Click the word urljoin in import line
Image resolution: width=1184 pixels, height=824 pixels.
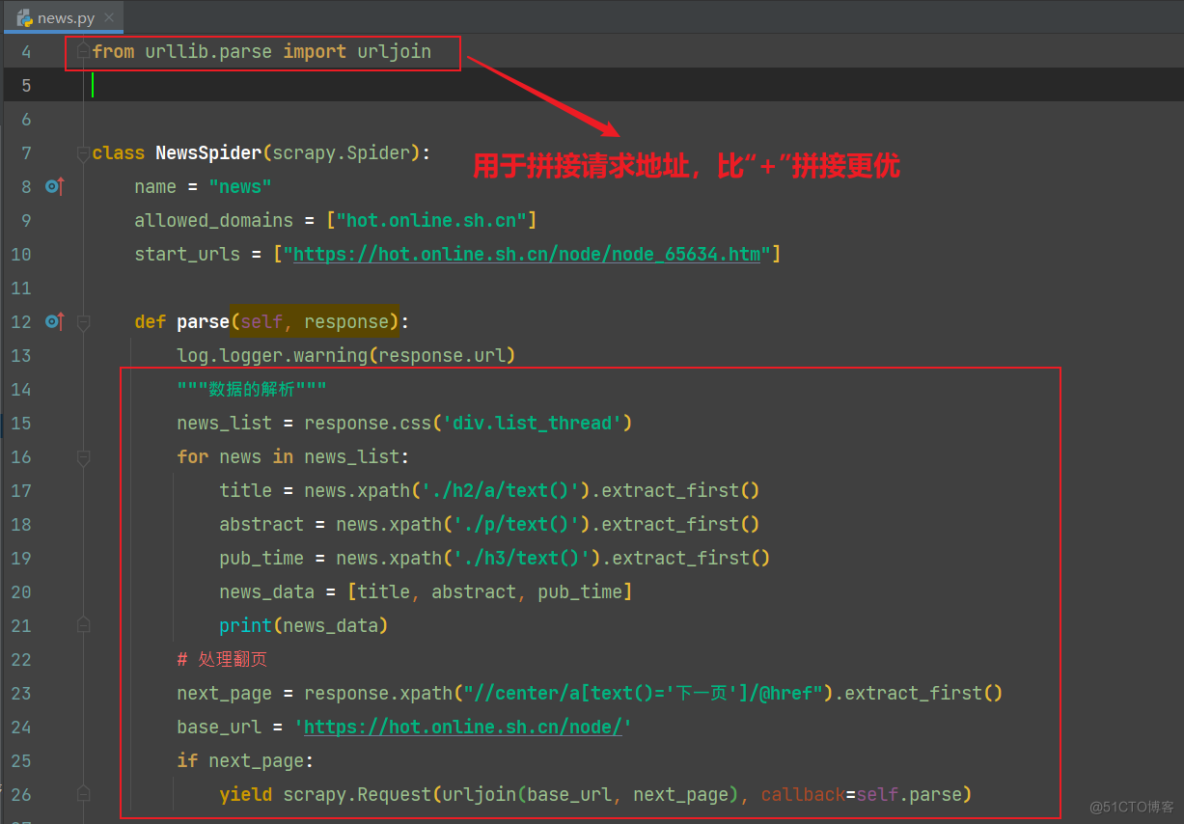click(x=394, y=51)
